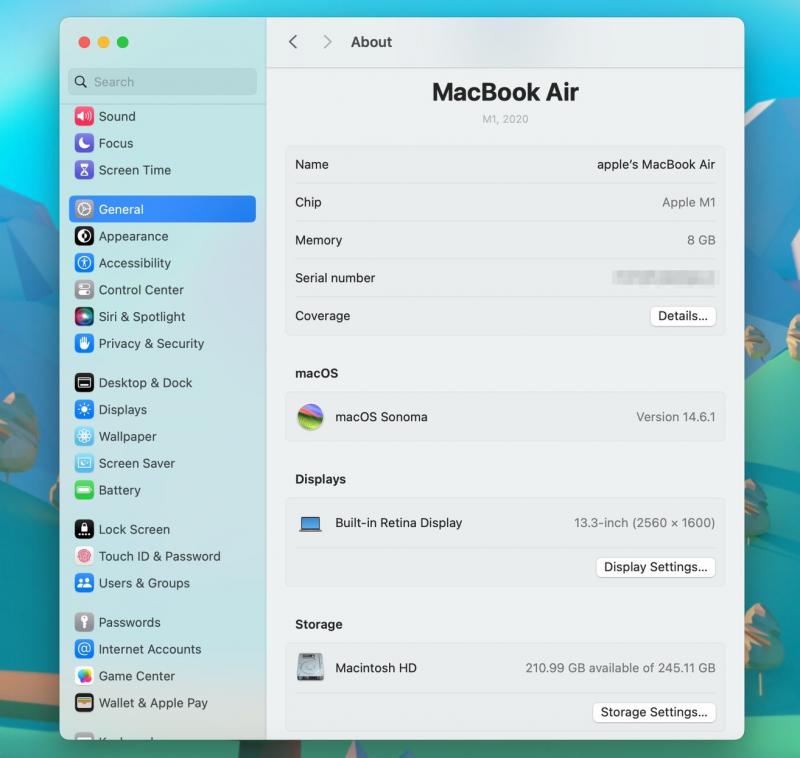Open Siri & Spotlight sidebar label
Screen dimensions: 800x758
point(142,317)
